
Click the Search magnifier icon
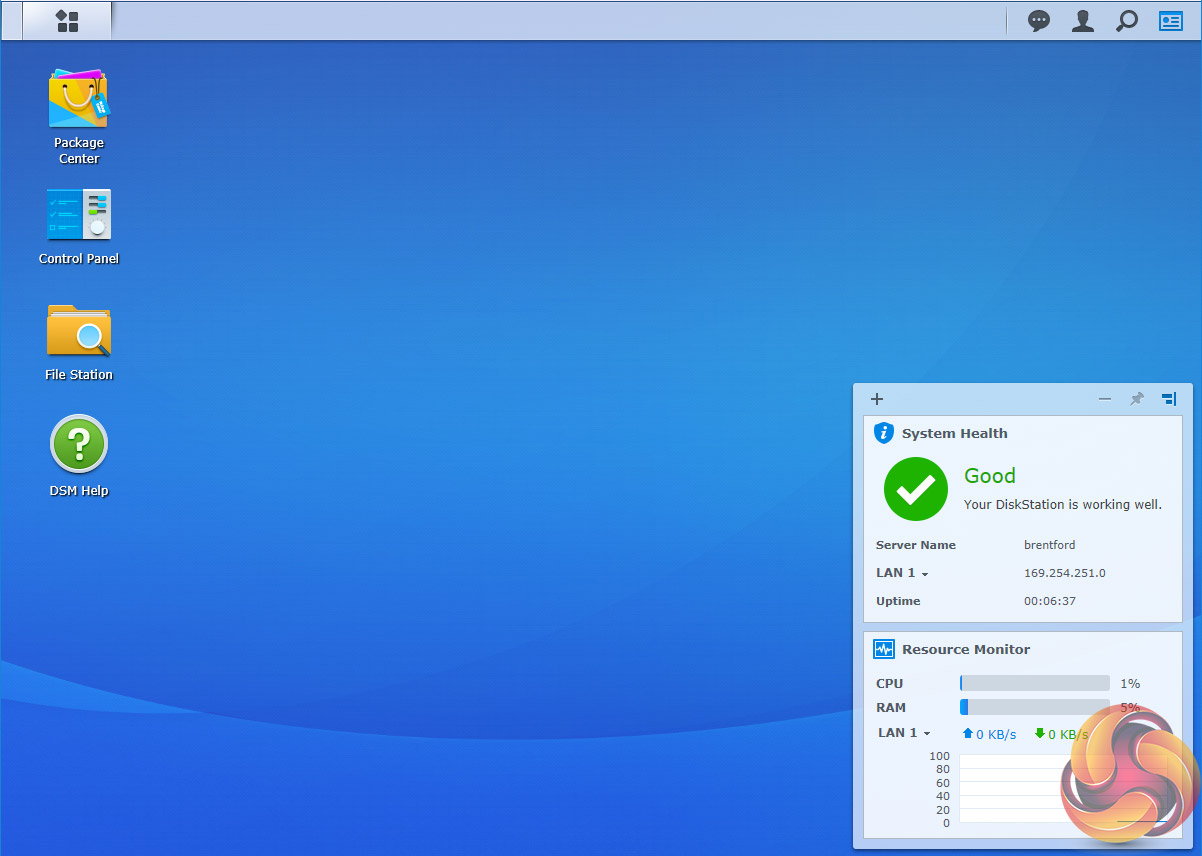pyautogui.click(x=1127, y=21)
